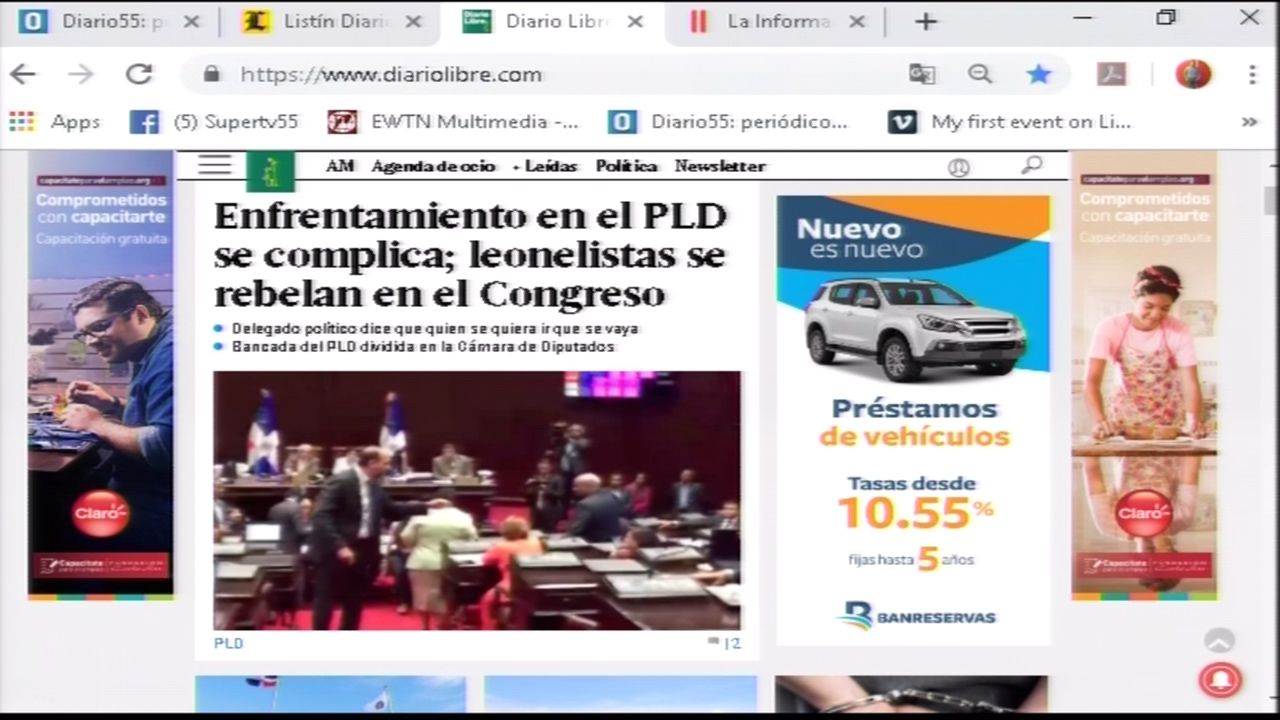This screenshot has height=720, width=1280.
Task: Toggle the bookmark star for this page
Action: click(x=1039, y=74)
